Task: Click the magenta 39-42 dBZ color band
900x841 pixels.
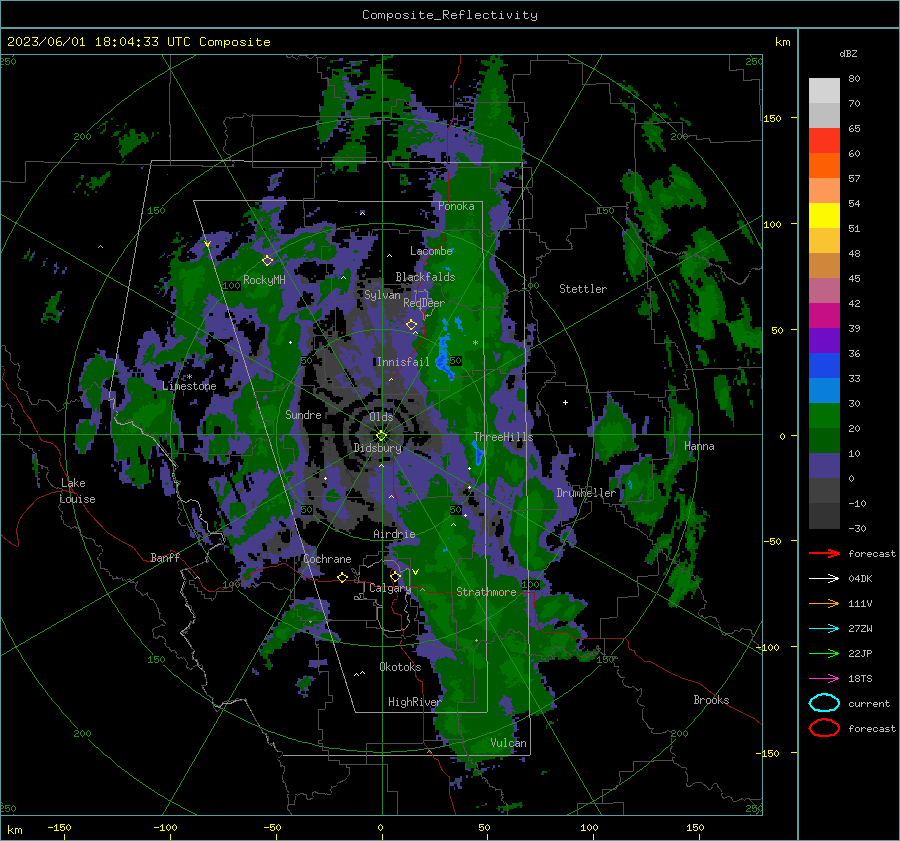Action: click(824, 315)
